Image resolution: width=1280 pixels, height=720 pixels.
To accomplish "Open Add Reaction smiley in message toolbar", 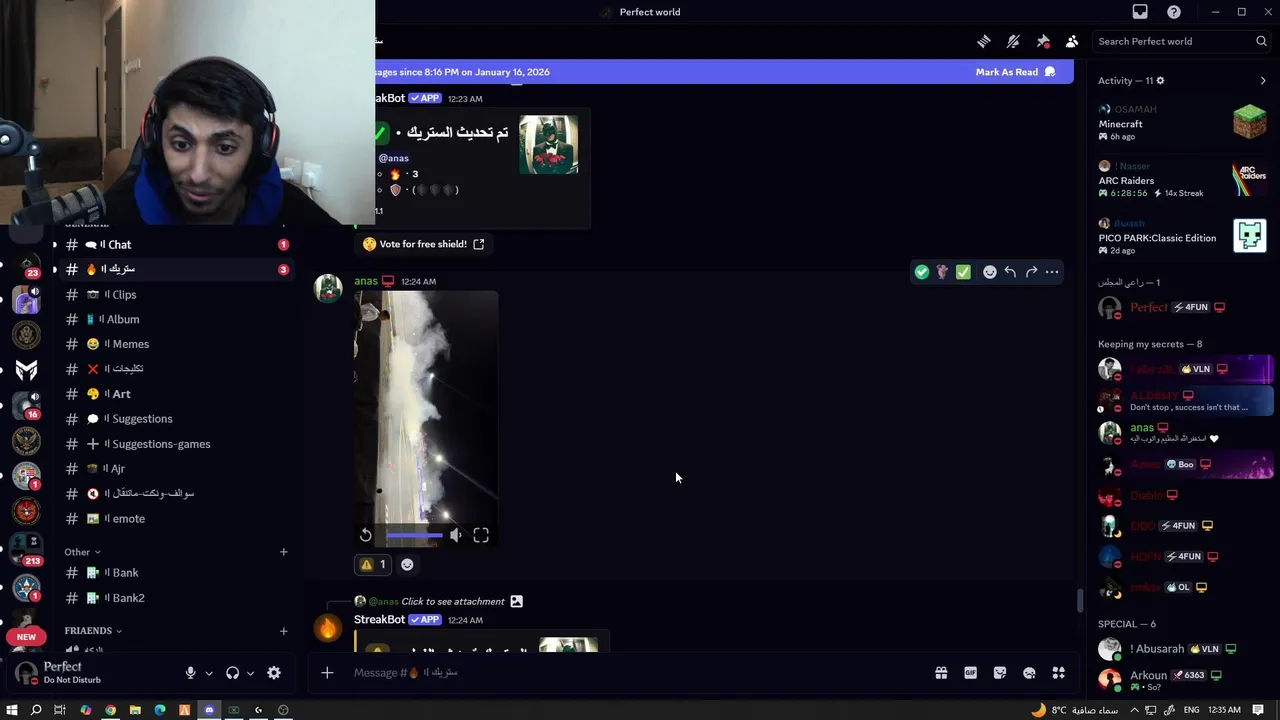I will tap(990, 272).
